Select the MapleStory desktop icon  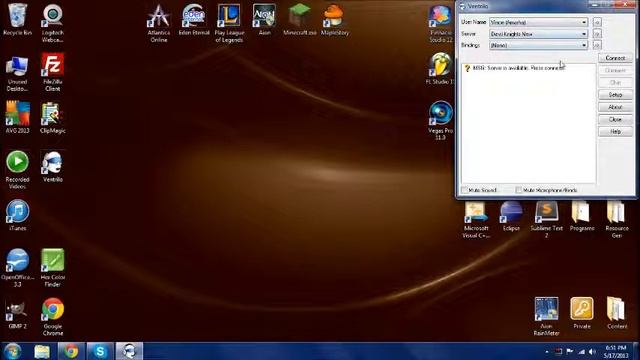(335, 20)
